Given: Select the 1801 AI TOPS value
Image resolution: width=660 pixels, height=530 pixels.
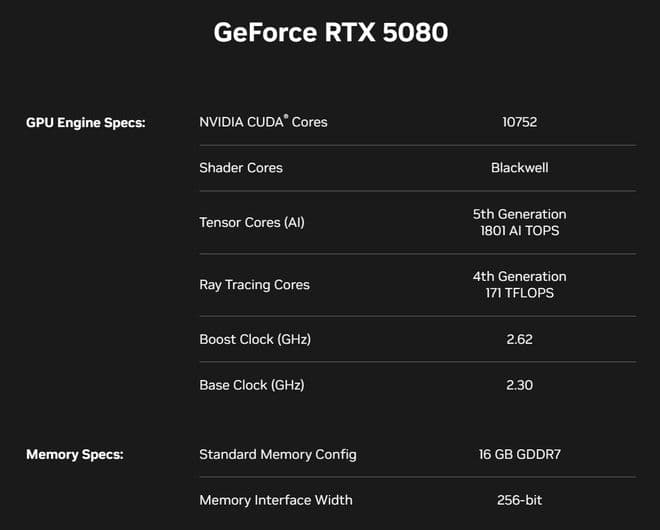Looking at the screenshot, I should [x=519, y=231].
